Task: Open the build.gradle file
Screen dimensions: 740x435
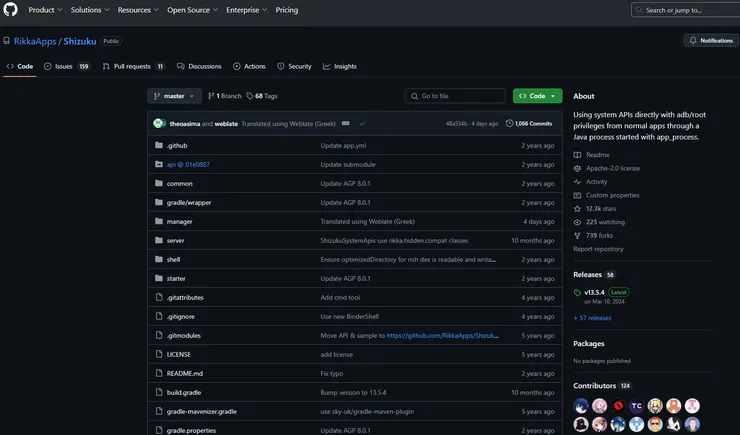Action: (184, 393)
